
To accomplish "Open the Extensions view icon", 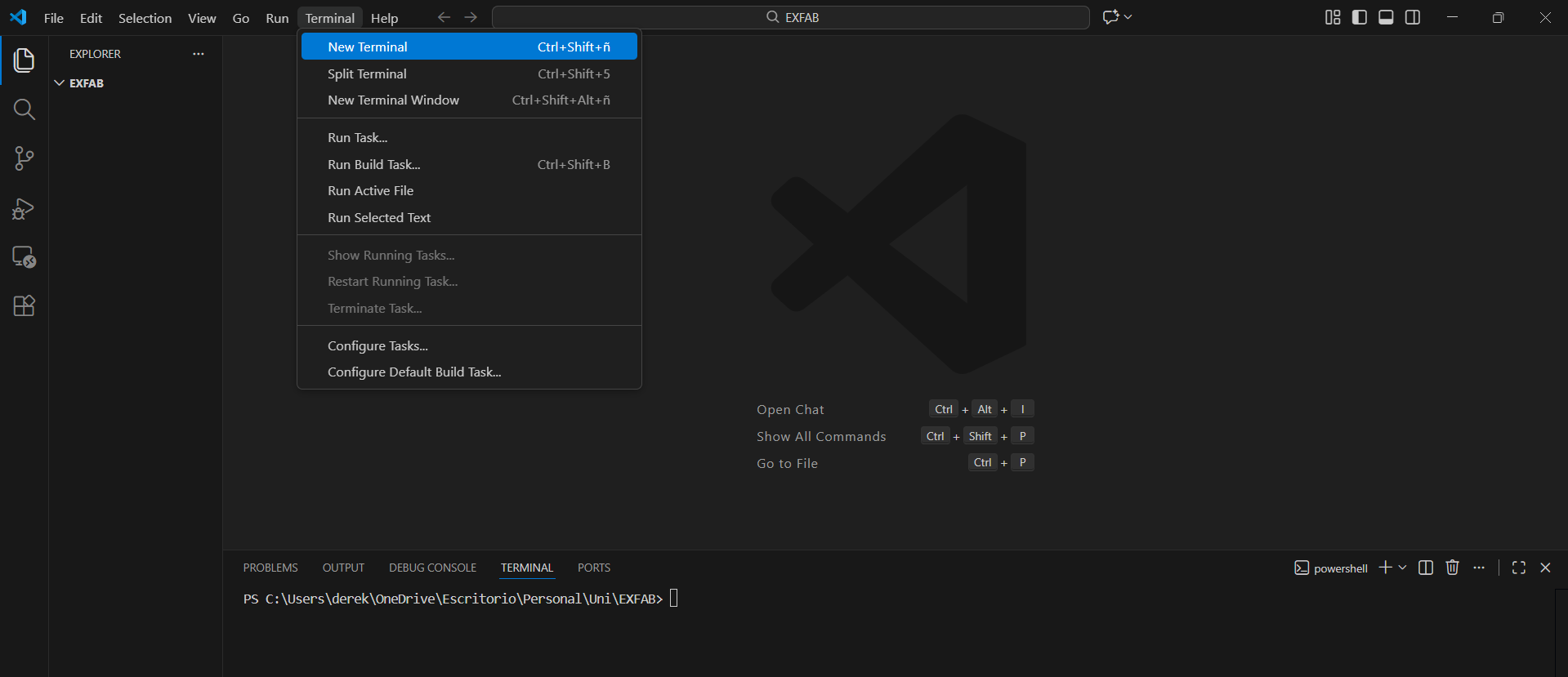I will click(24, 306).
